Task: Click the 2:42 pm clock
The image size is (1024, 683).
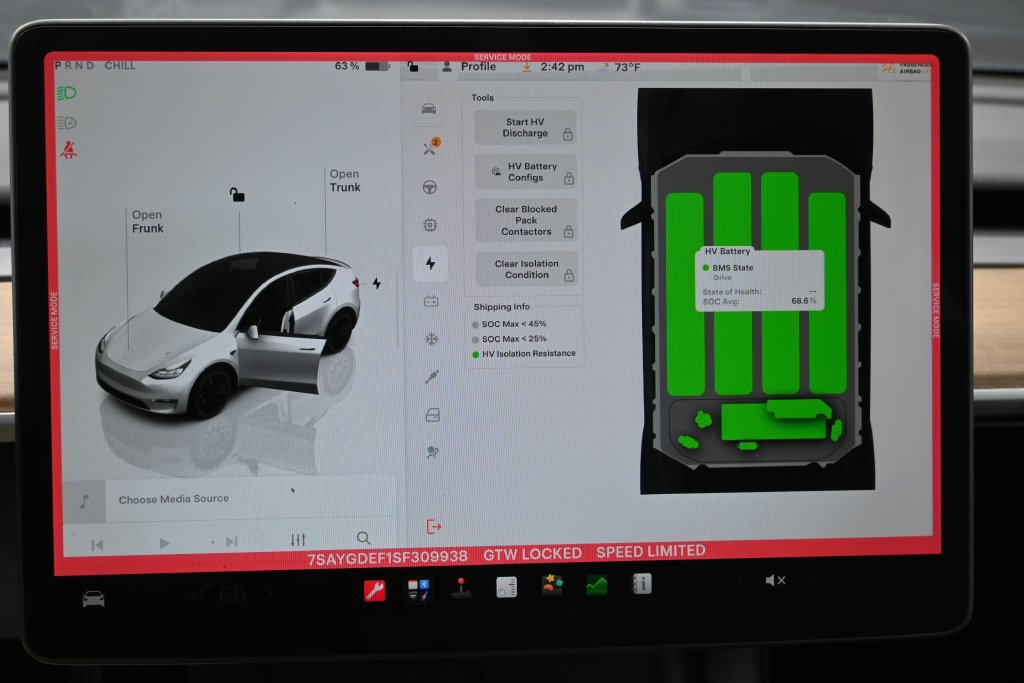Action: [562, 67]
